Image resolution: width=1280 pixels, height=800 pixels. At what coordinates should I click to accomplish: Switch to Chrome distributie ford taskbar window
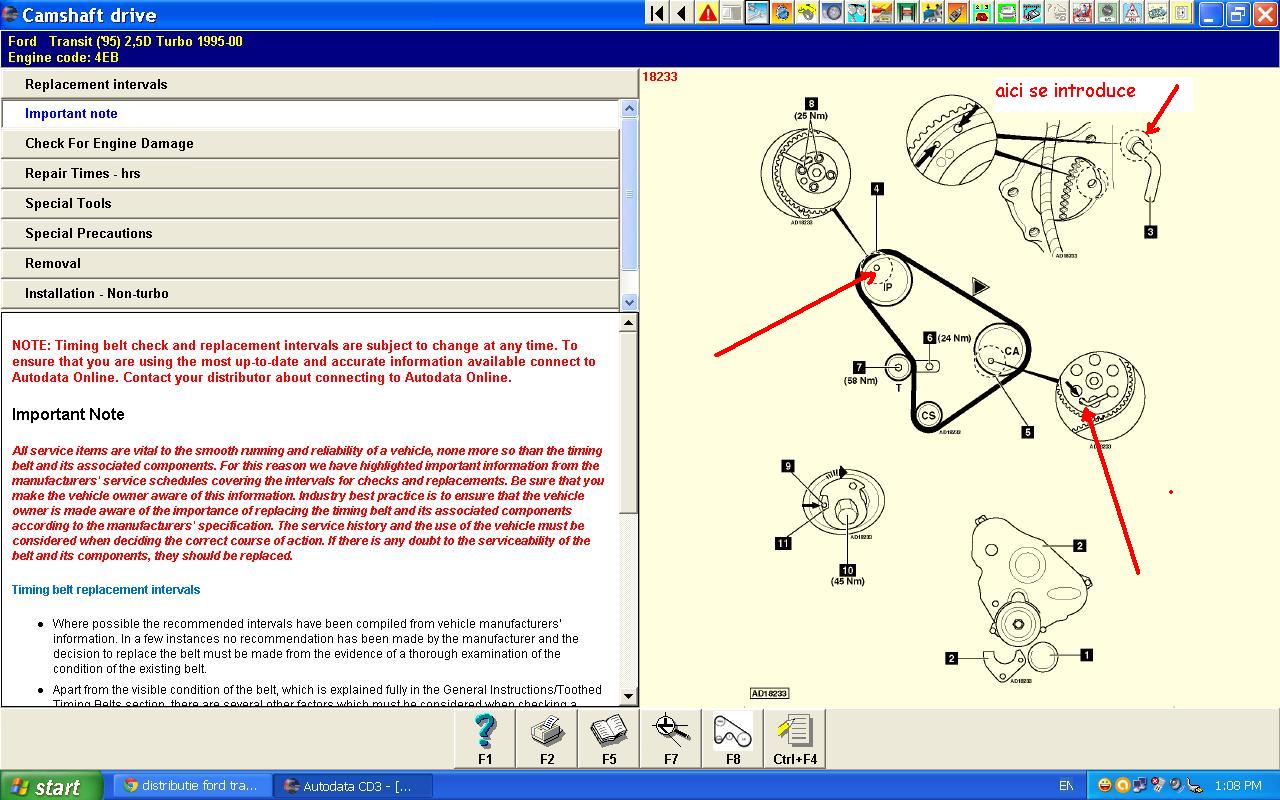coord(191,786)
